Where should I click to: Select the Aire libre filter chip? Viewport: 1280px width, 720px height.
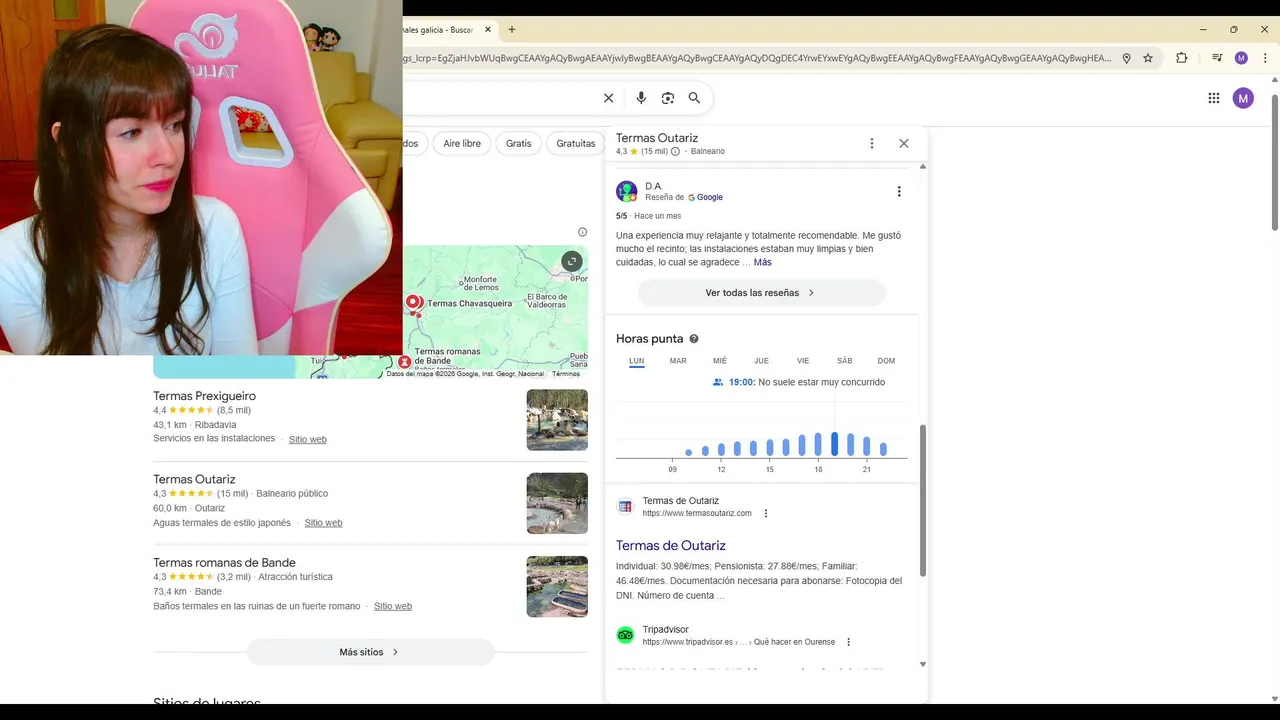click(462, 143)
